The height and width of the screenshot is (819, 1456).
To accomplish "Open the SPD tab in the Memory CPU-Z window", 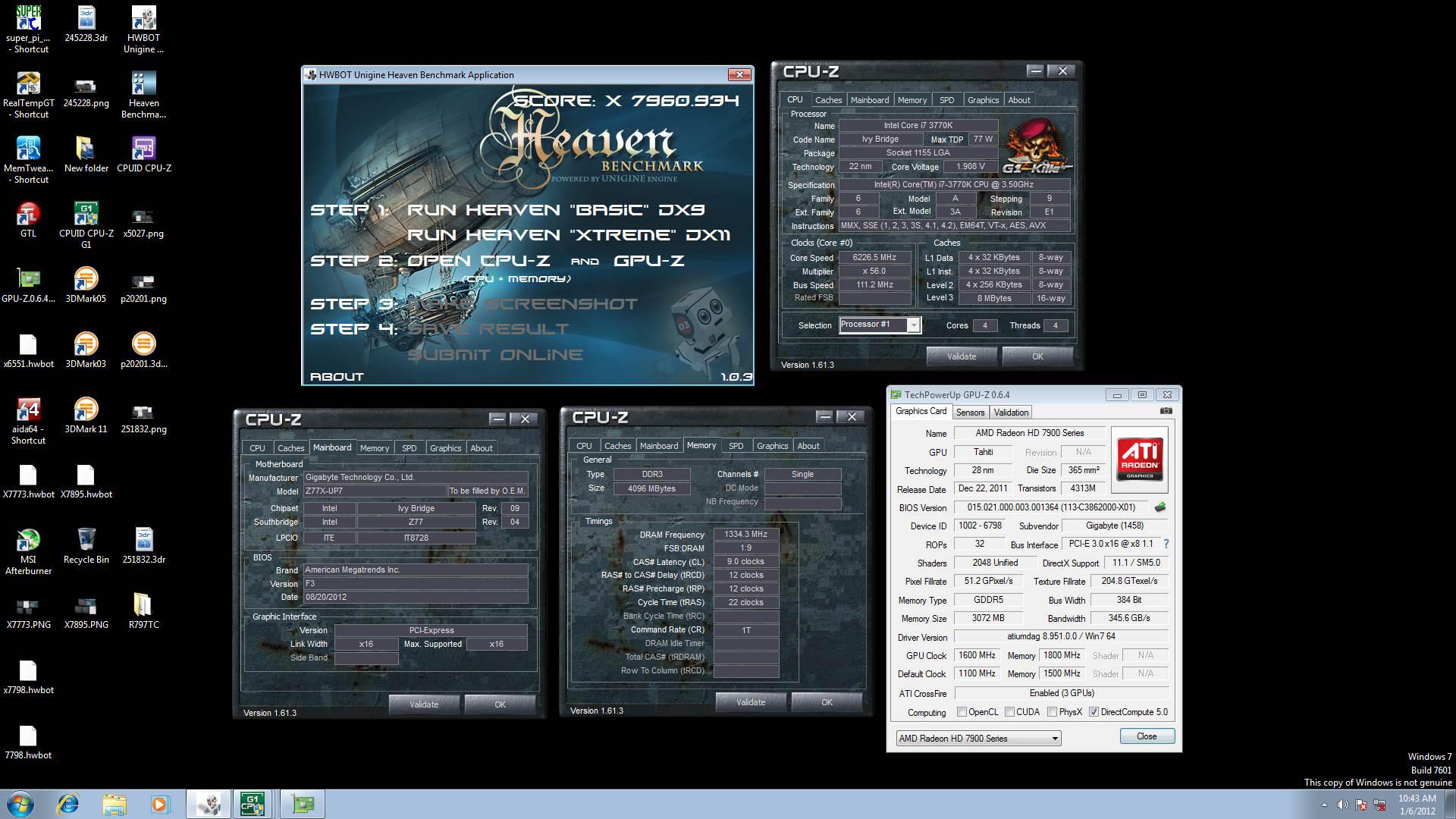I will point(736,446).
